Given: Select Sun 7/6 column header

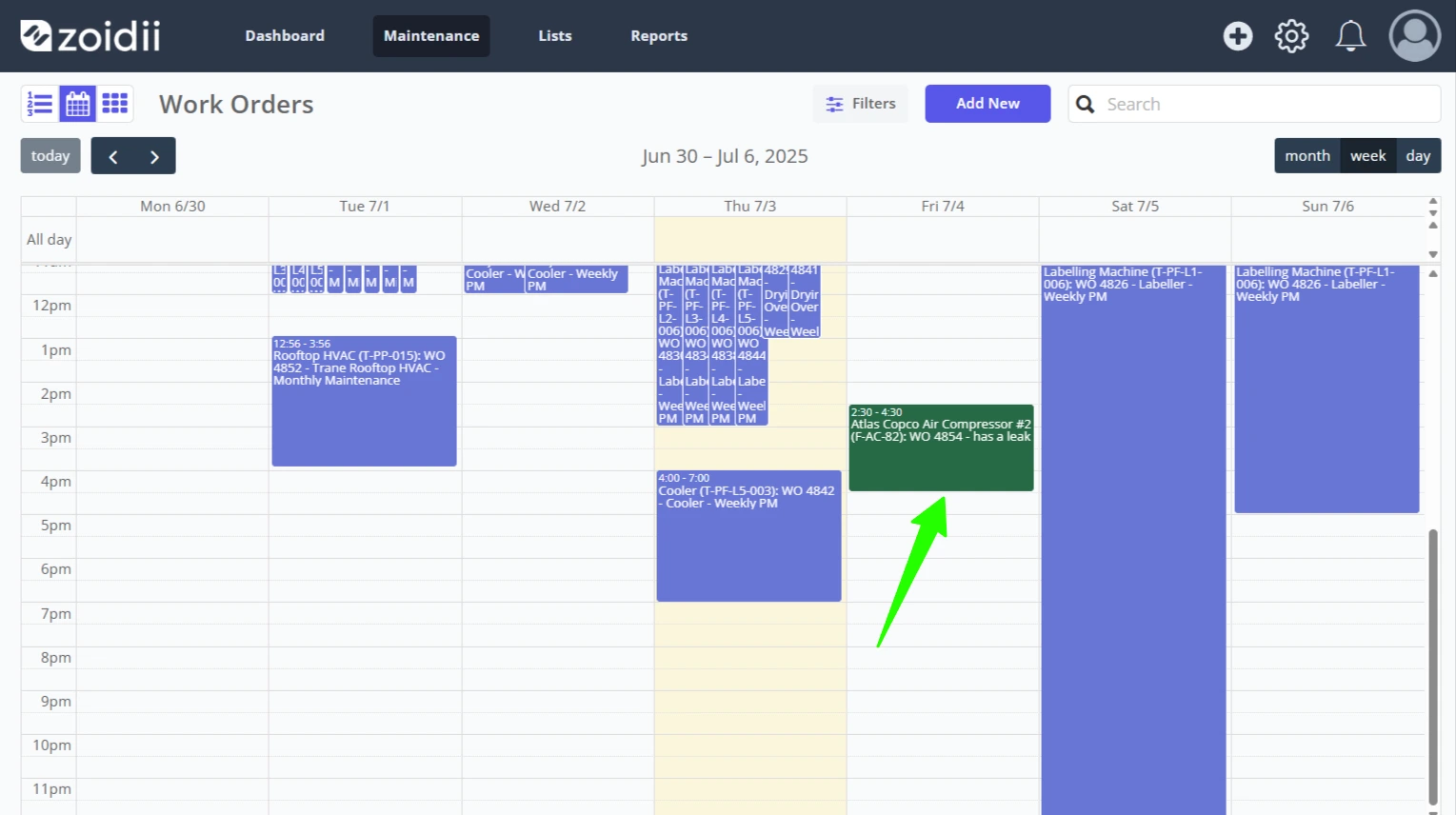Looking at the screenshot, I should [1327, 207].
